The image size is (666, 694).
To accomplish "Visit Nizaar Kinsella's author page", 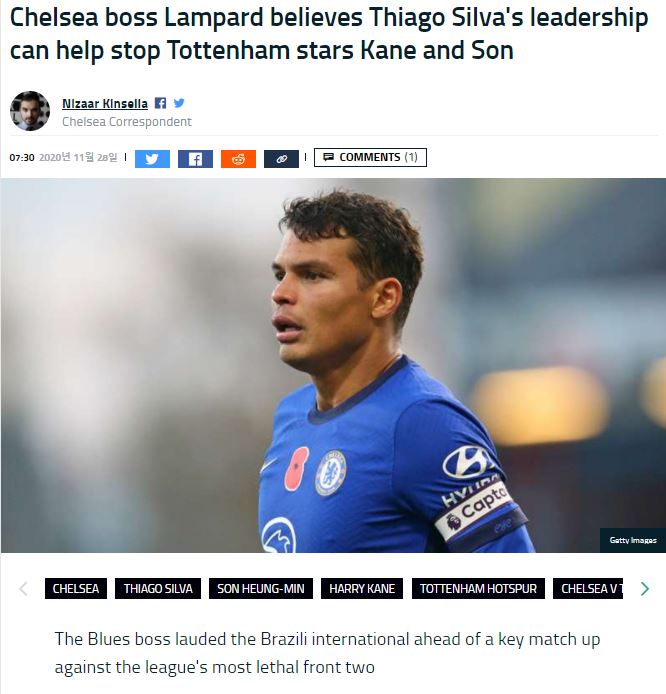I will click(x=105, y=103).
